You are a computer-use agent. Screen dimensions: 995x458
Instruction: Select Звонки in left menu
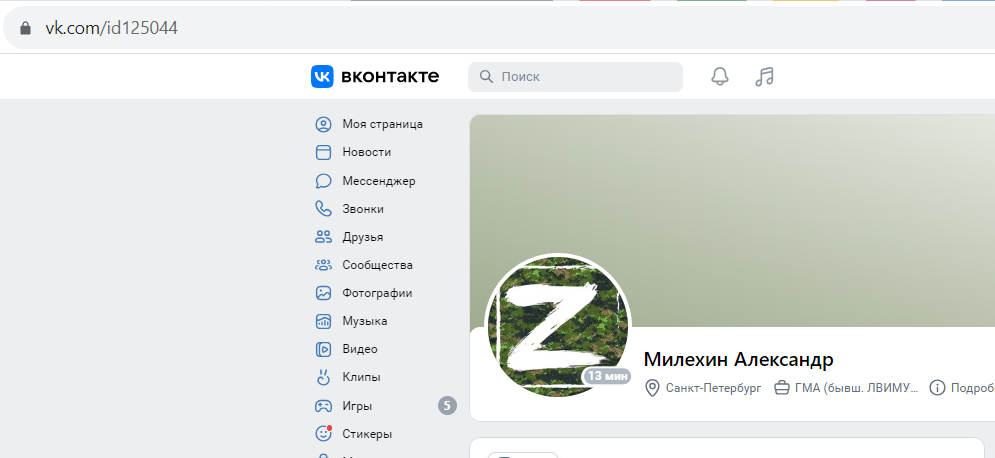363,209
